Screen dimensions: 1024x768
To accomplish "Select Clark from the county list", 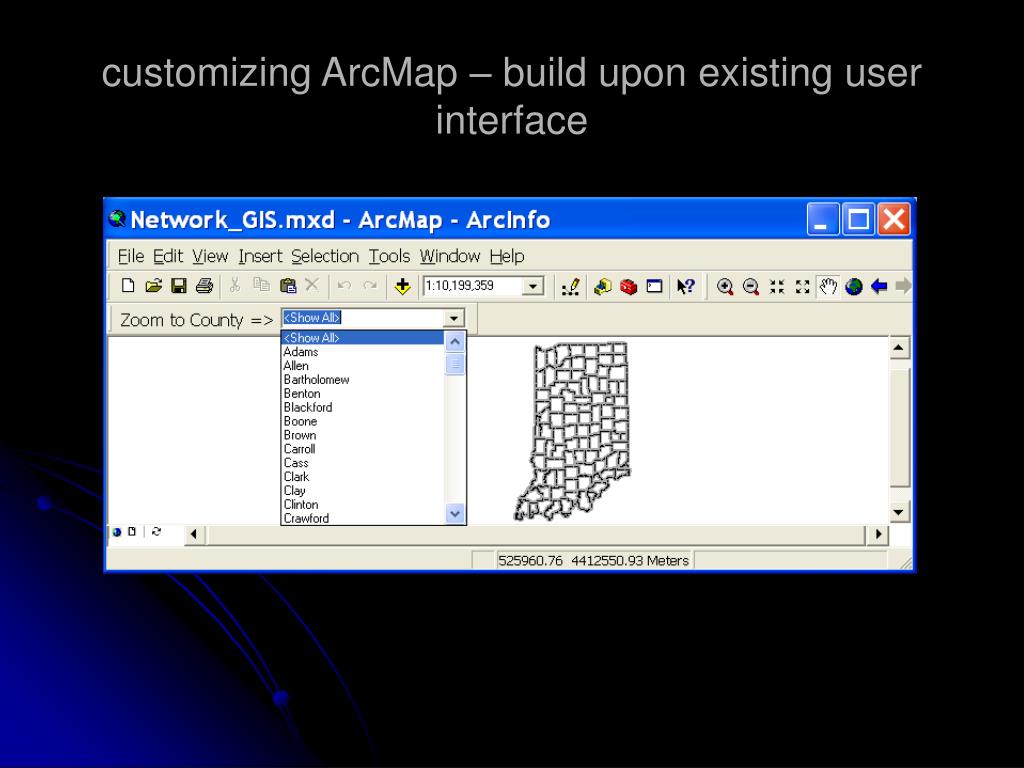I will point(362,477).
